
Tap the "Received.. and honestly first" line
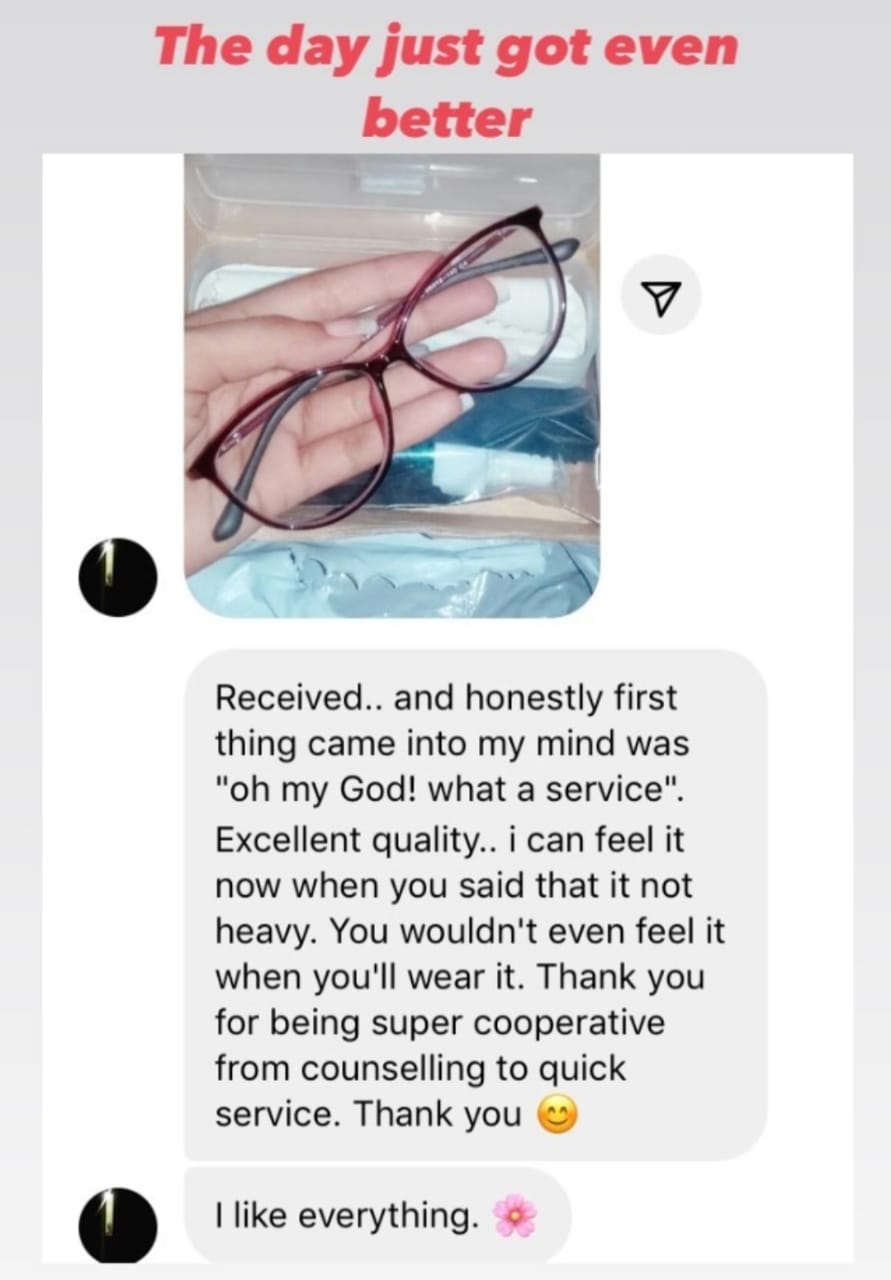(x=446, y=697)
